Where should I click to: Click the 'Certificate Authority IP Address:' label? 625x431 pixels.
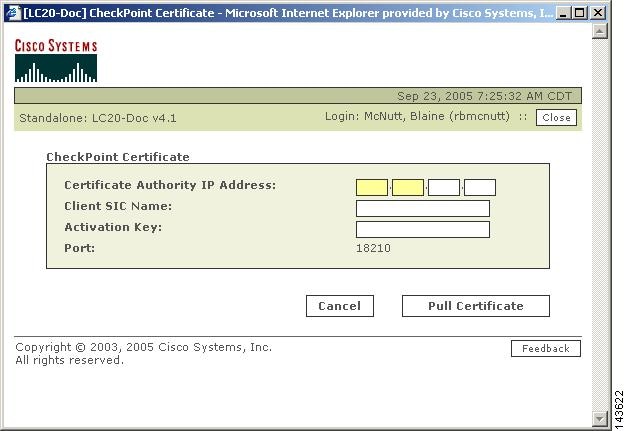click(170, 185)
